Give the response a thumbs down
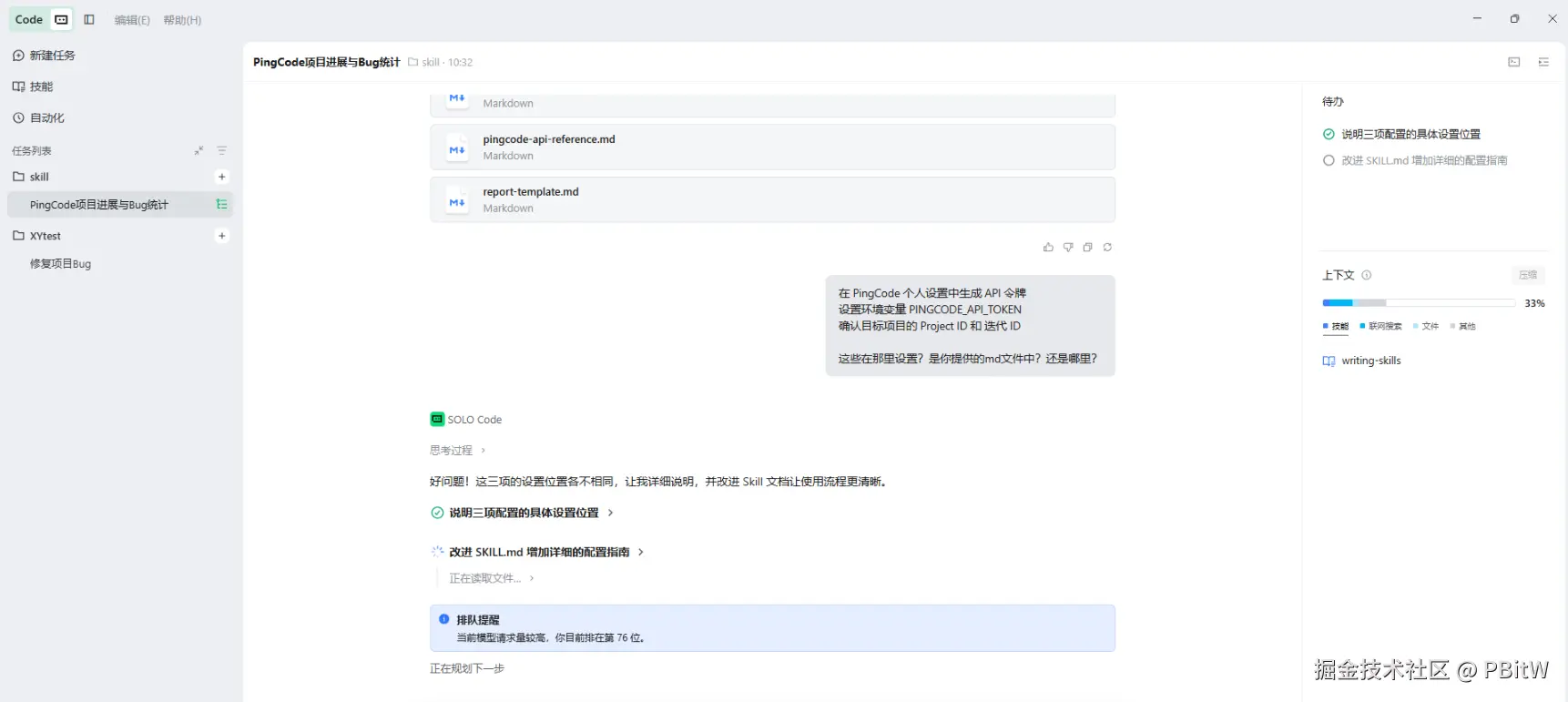The width and height of the screenshot is (1568, 702). point(1068,247)
